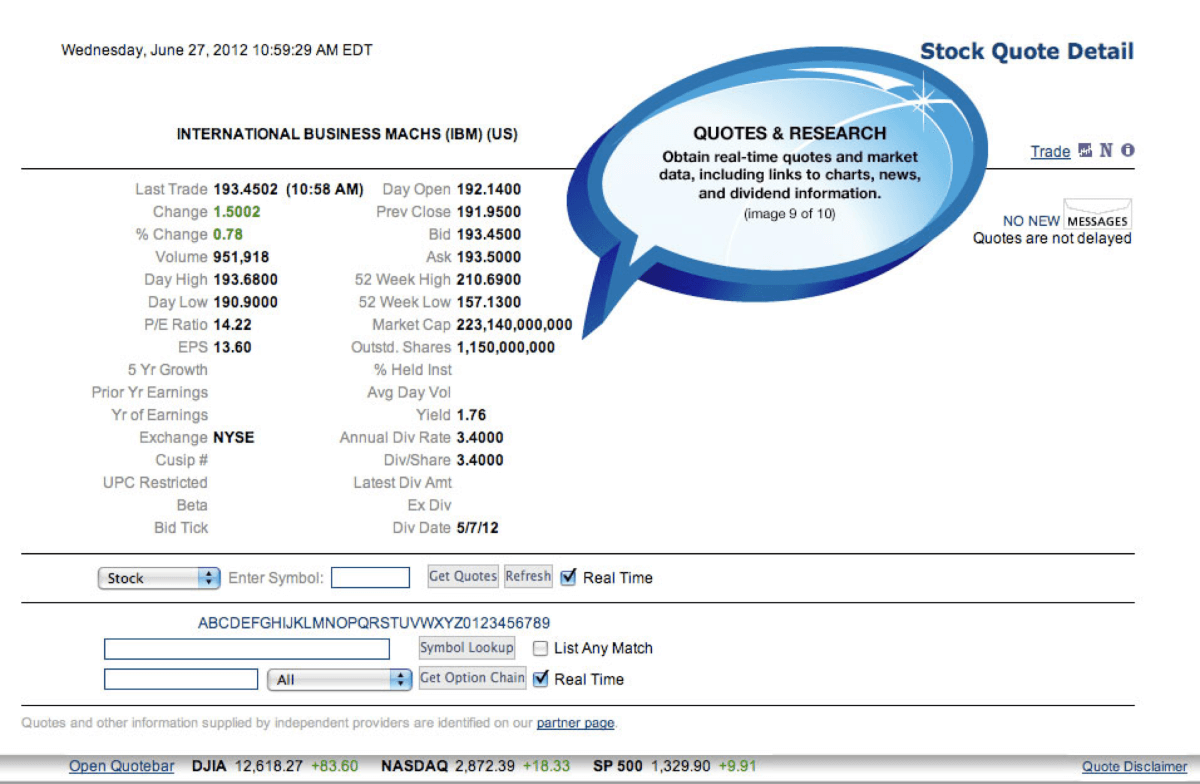
Task: Open the Stock security type dropdown
Action: [x=159, y=578]
